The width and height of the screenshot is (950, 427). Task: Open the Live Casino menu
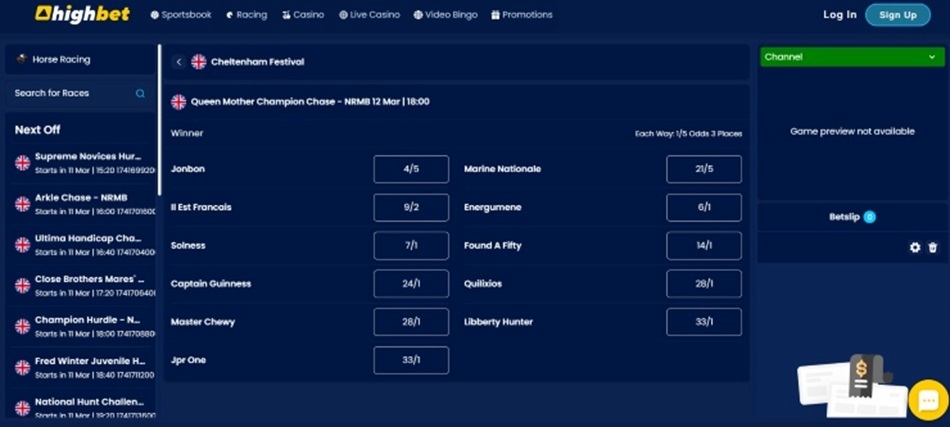click(369, 15)
